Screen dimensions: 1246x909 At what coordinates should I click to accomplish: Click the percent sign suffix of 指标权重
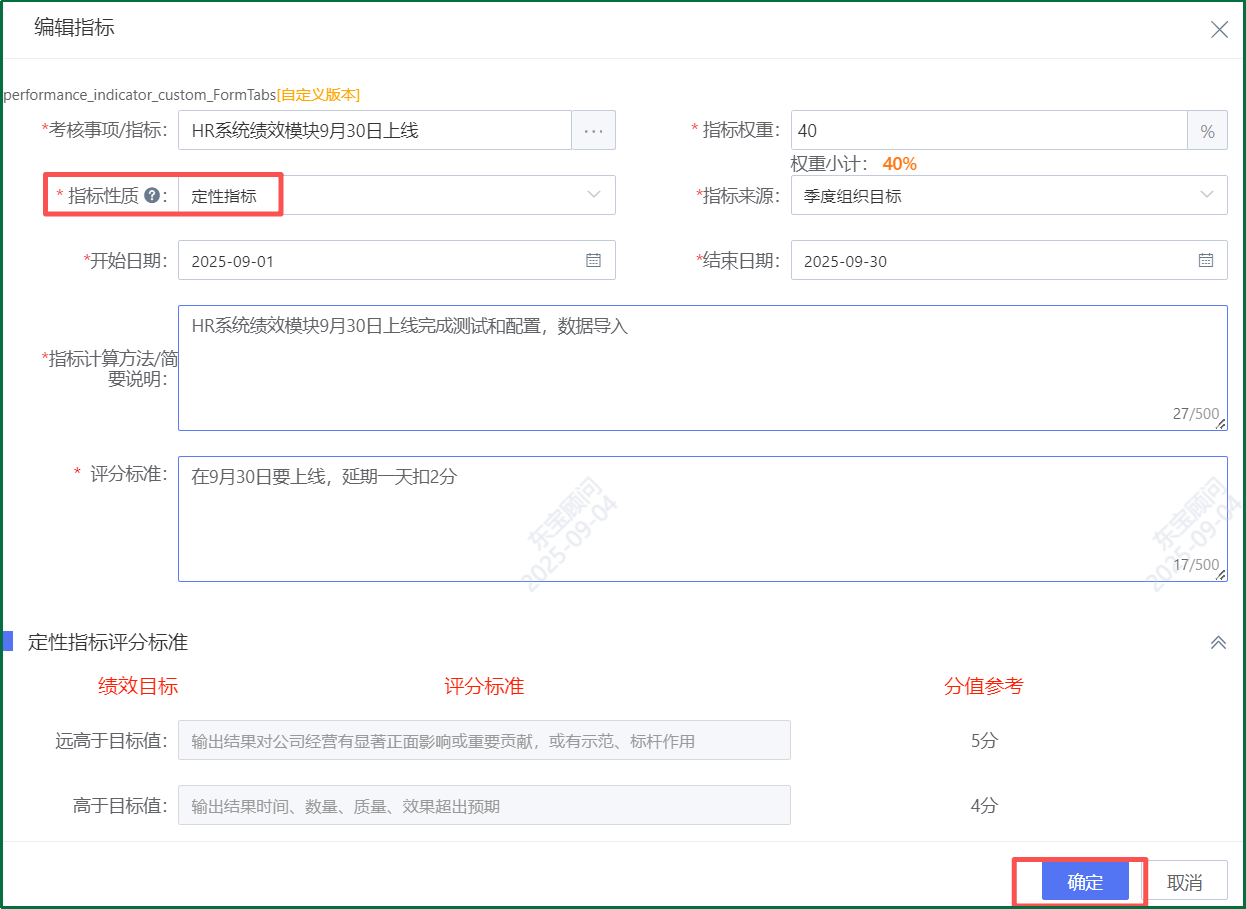point(1207,131)
